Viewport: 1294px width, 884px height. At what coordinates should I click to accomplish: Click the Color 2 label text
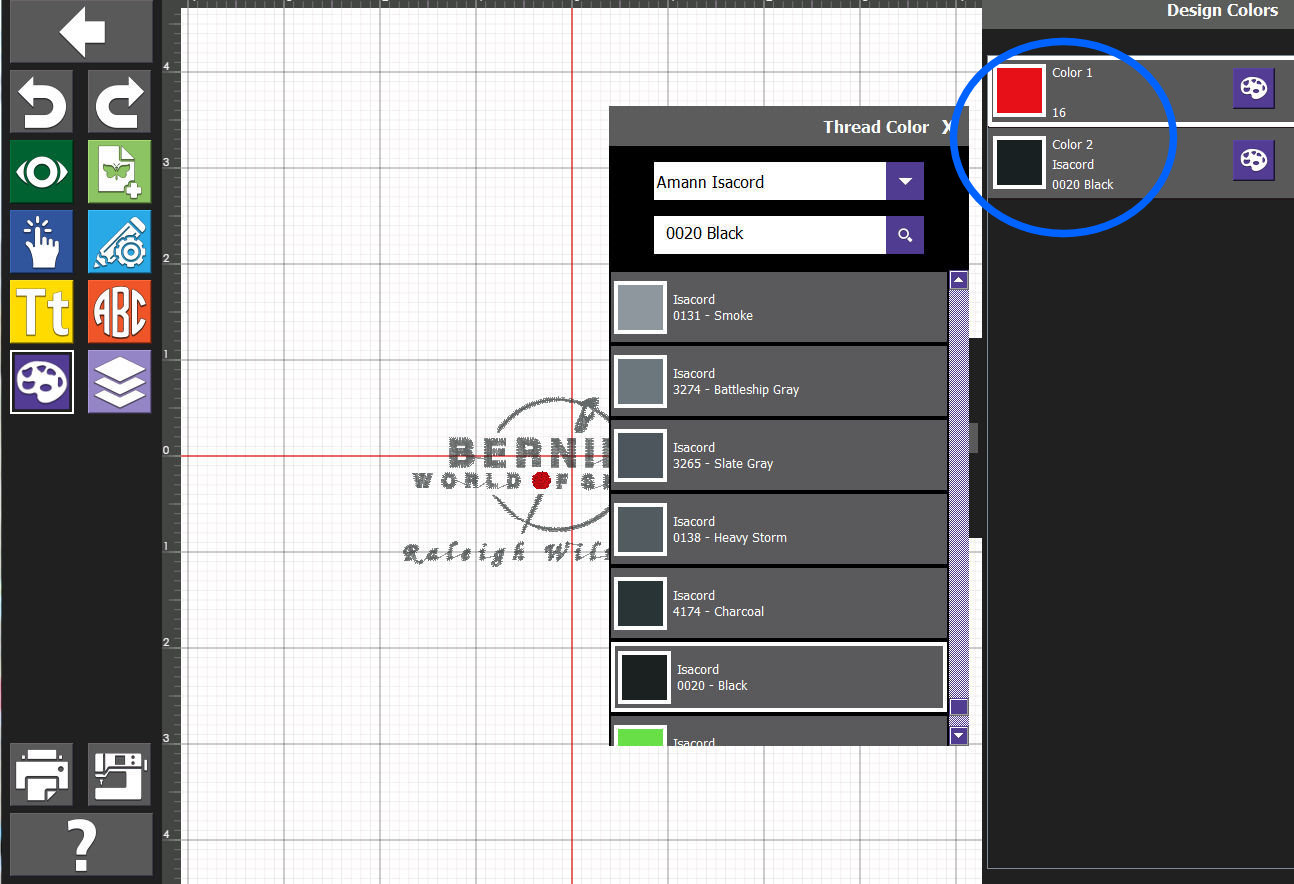click(1072, 145)
